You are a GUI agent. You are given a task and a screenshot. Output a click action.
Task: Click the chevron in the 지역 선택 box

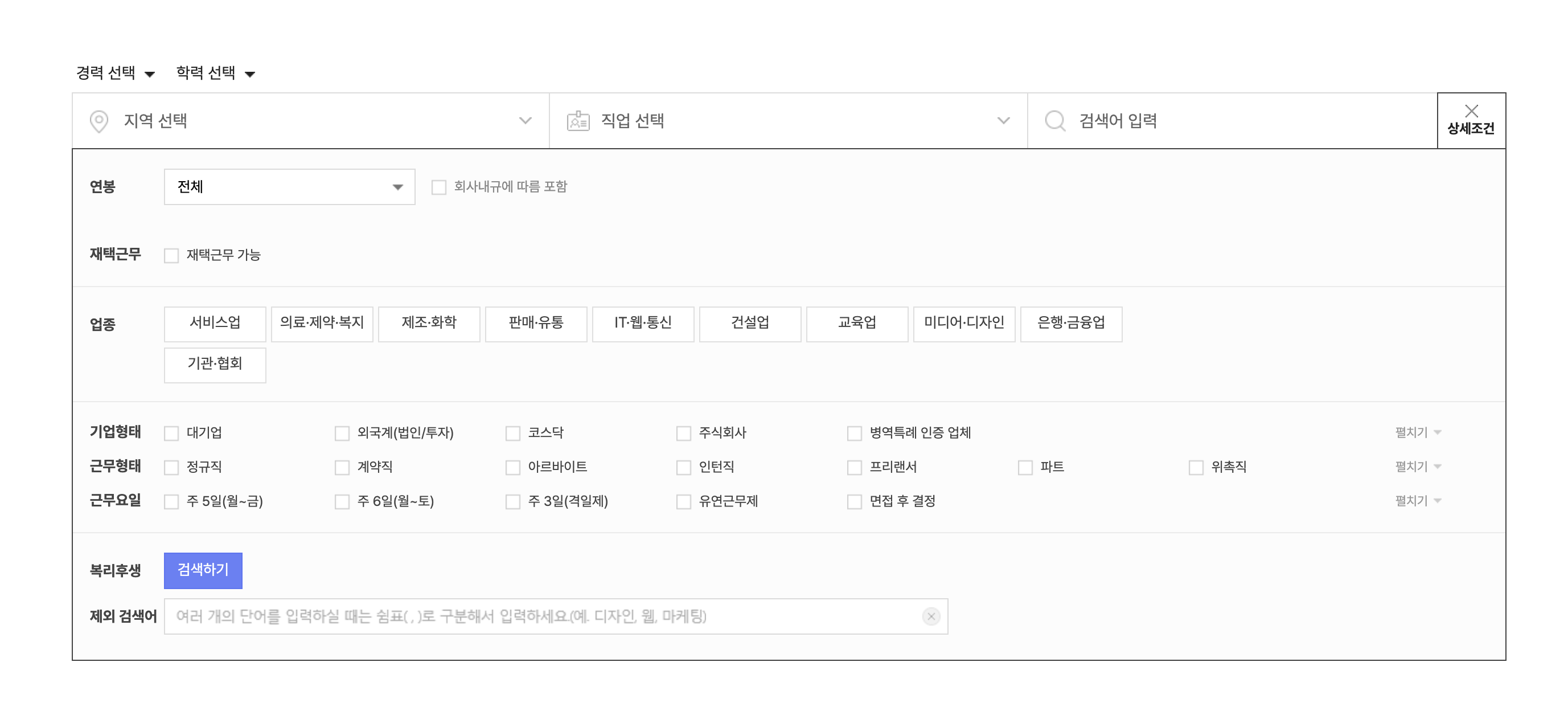point(526,121)
